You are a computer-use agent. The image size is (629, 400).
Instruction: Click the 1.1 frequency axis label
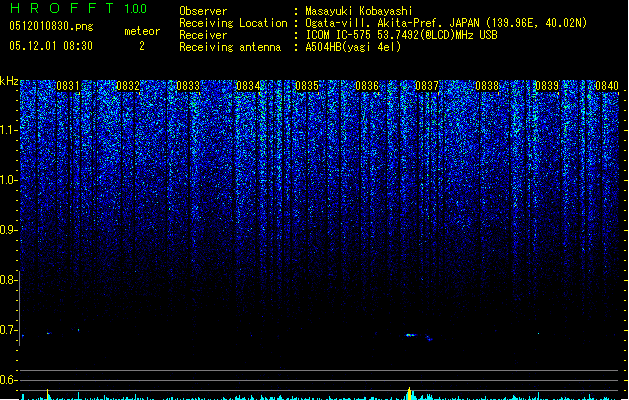(x=8, y=130)
